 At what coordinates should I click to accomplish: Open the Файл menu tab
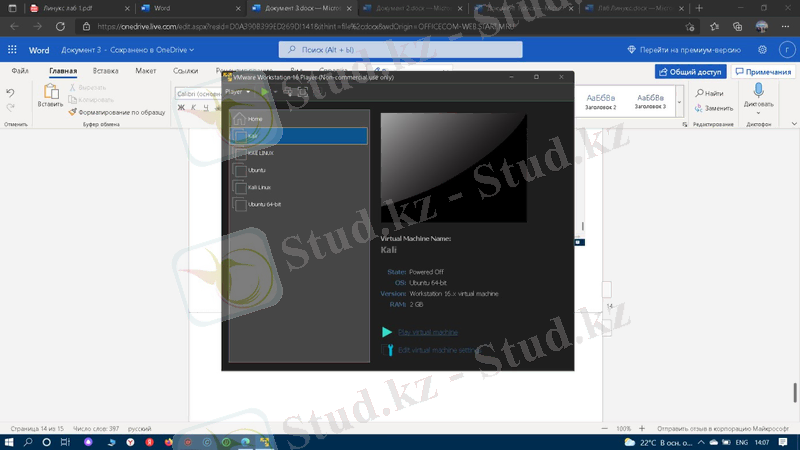pos(20,71)
